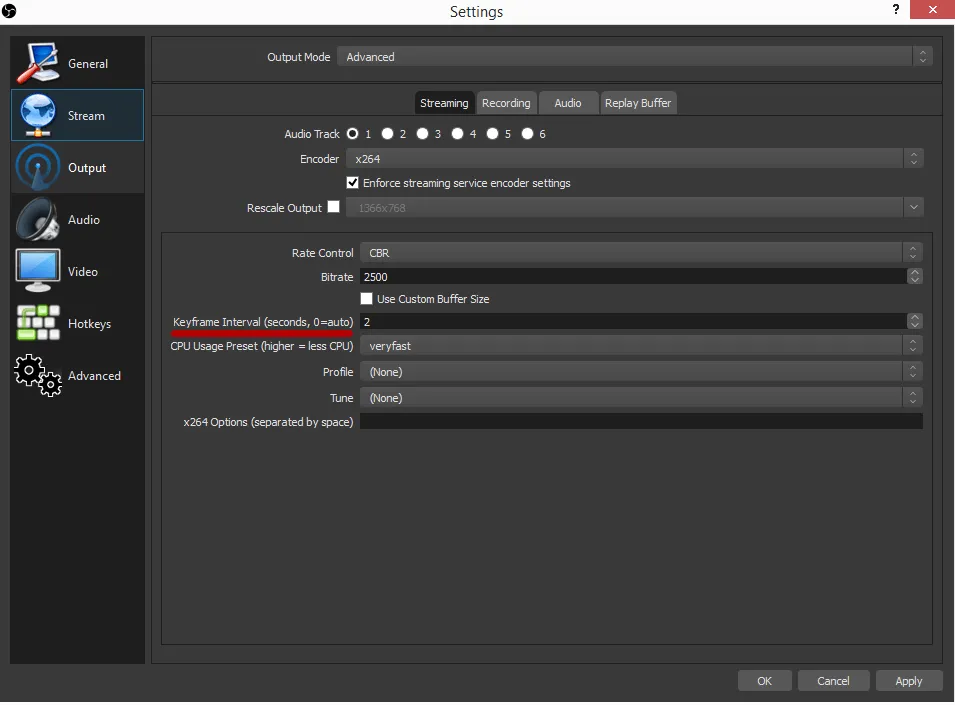Select audio track 5 radio button
This screenshot has height=705, width=955.
492,134
